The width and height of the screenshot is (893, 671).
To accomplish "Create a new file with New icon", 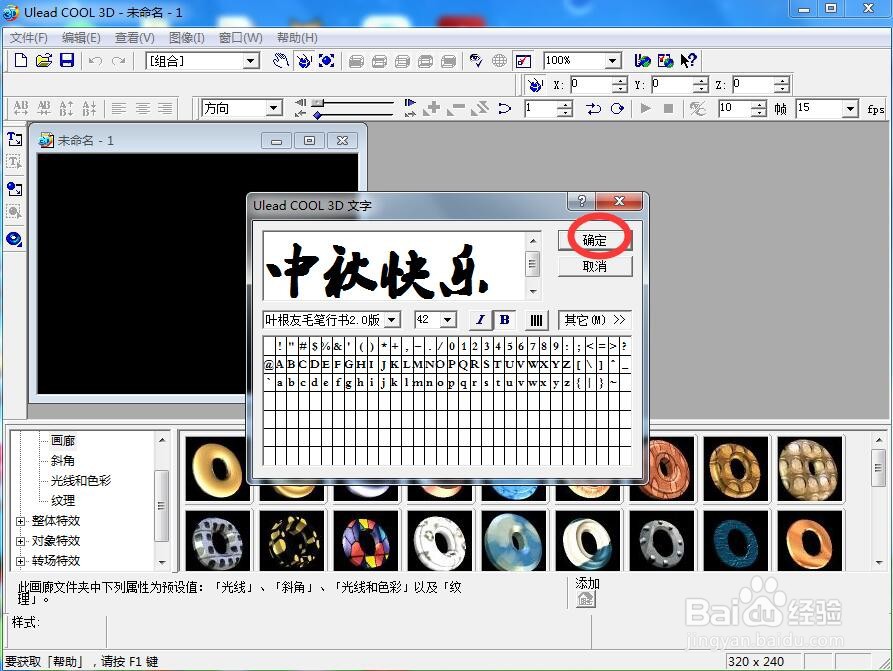I will [x=21, y=60].
